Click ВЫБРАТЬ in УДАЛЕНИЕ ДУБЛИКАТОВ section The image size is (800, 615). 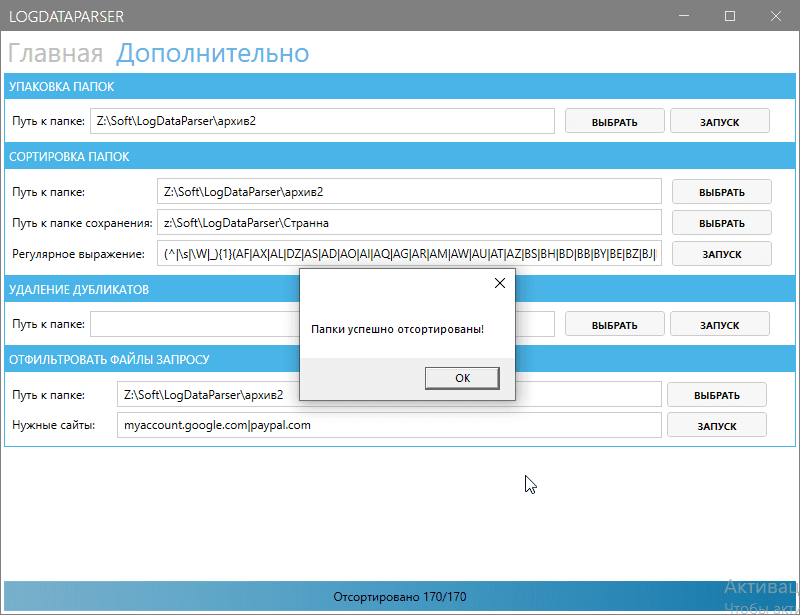[x=614, y=323]
